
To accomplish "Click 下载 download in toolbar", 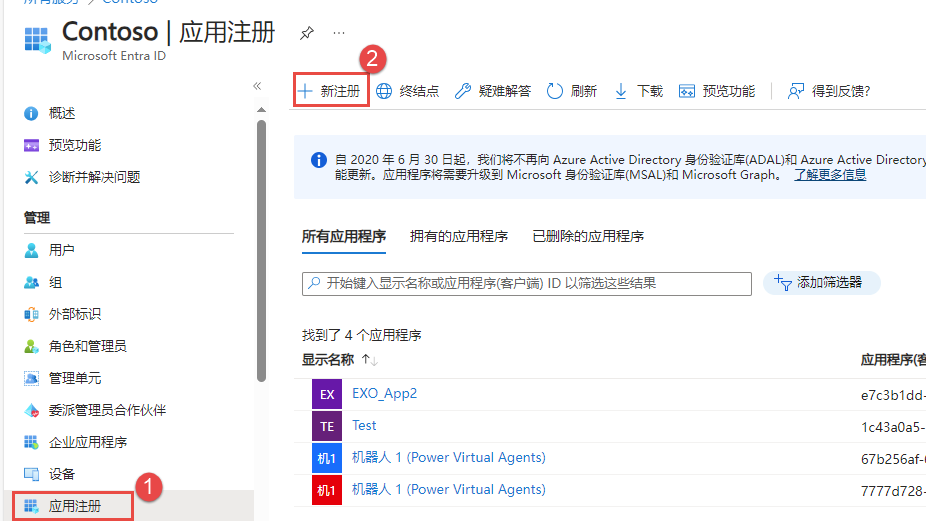I will 638,91.
